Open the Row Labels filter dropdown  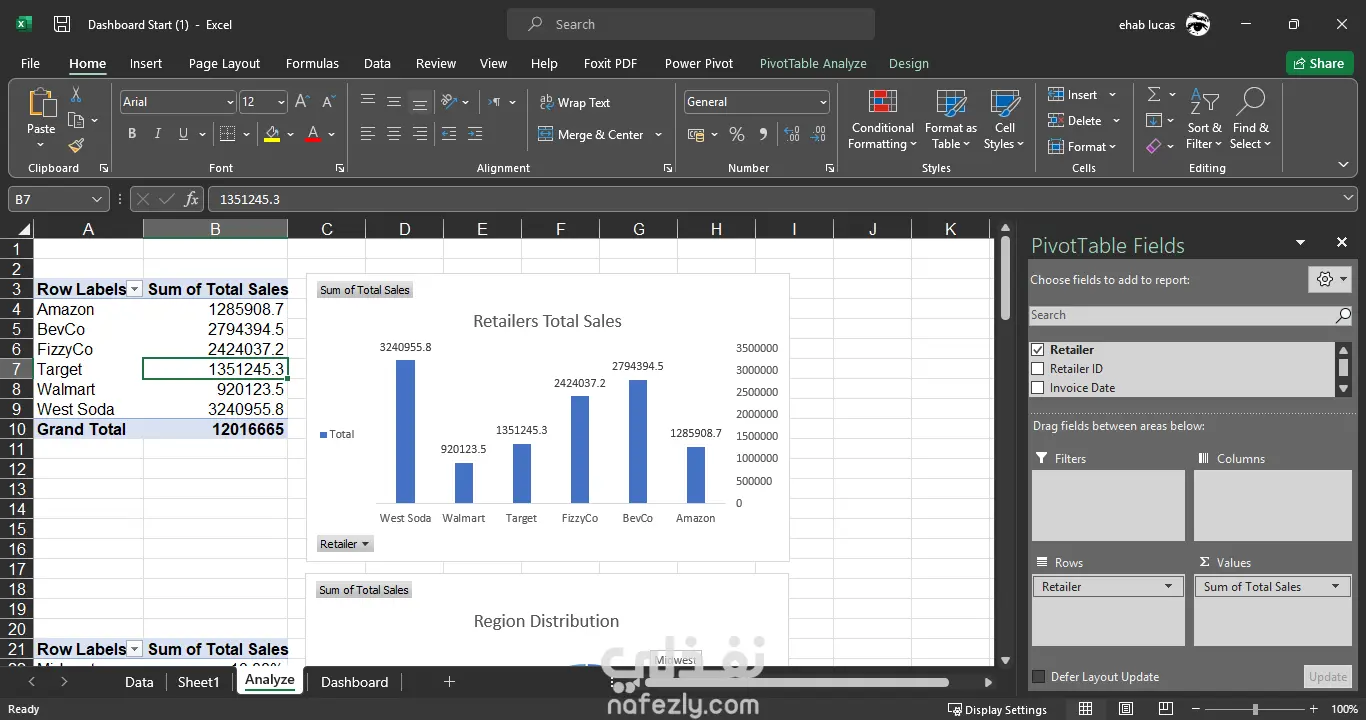click(x=135, y=289)
